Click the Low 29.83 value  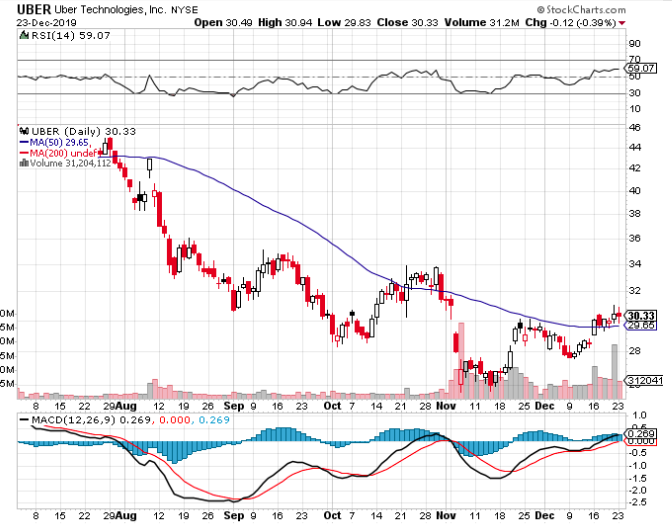click(x=344, y=23)
